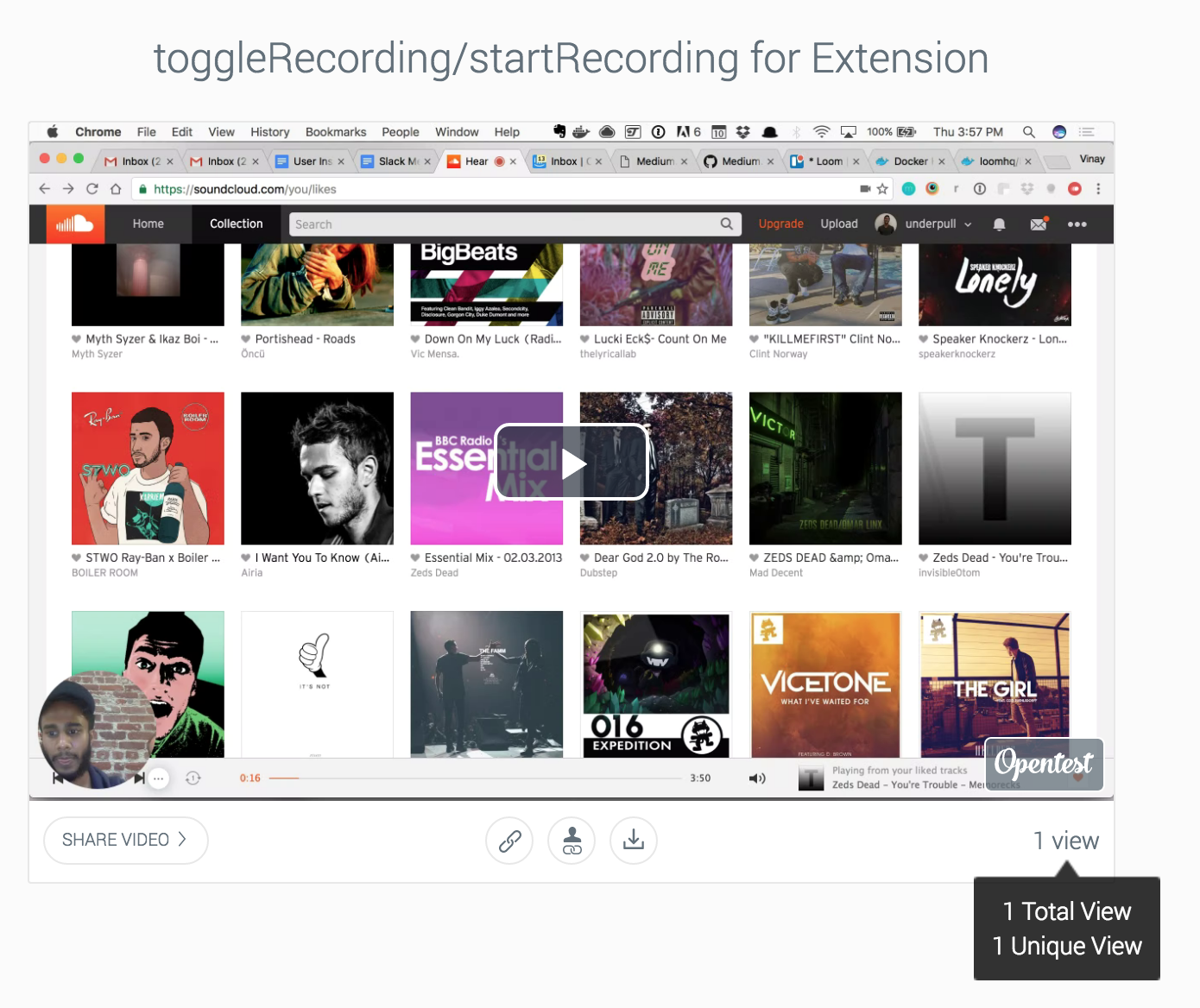Play the Loom video with center play button
Screen dimensions: 1200x1008
click(572, 463)
